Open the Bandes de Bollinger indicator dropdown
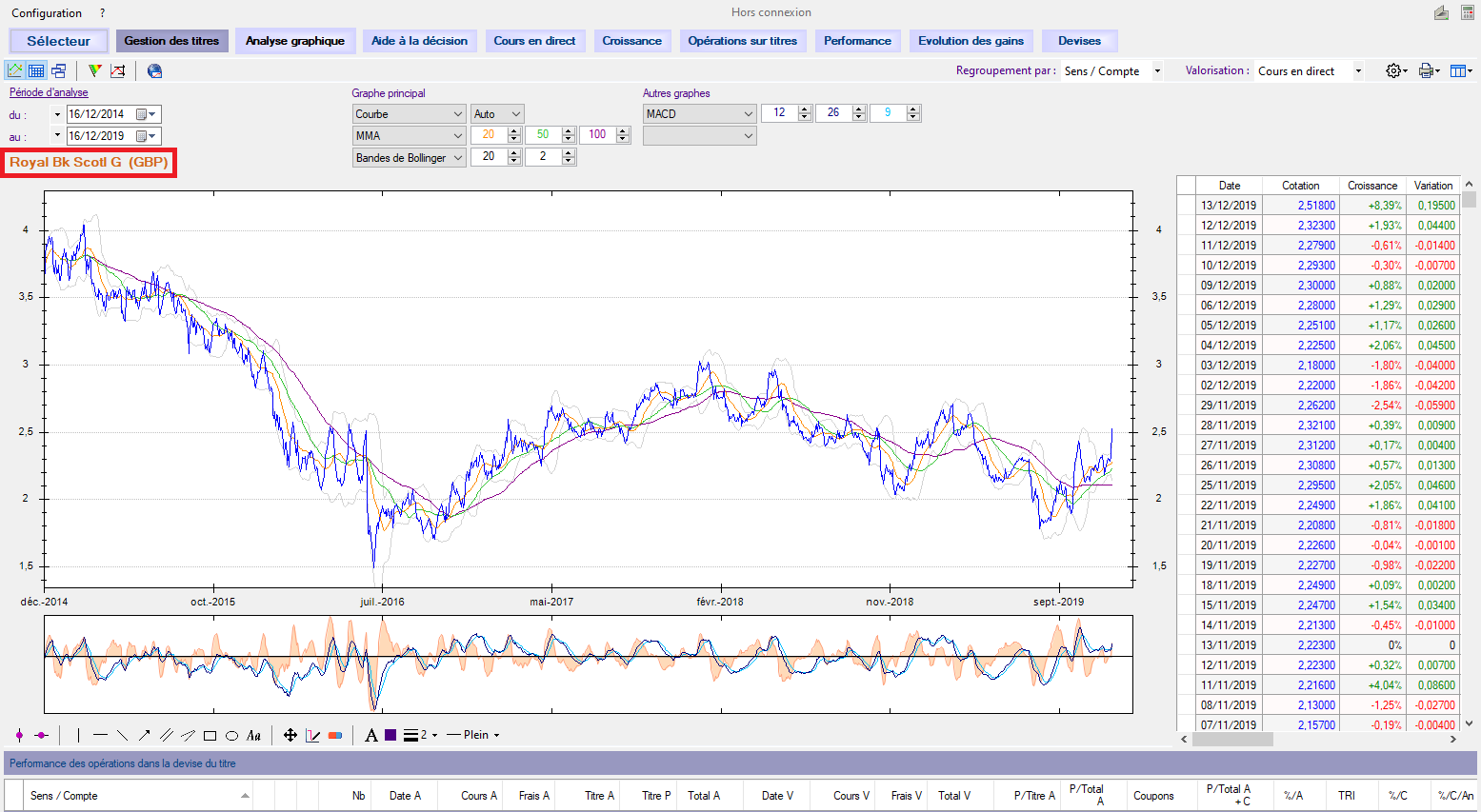The image size is (1481, 812). point(409,157)
